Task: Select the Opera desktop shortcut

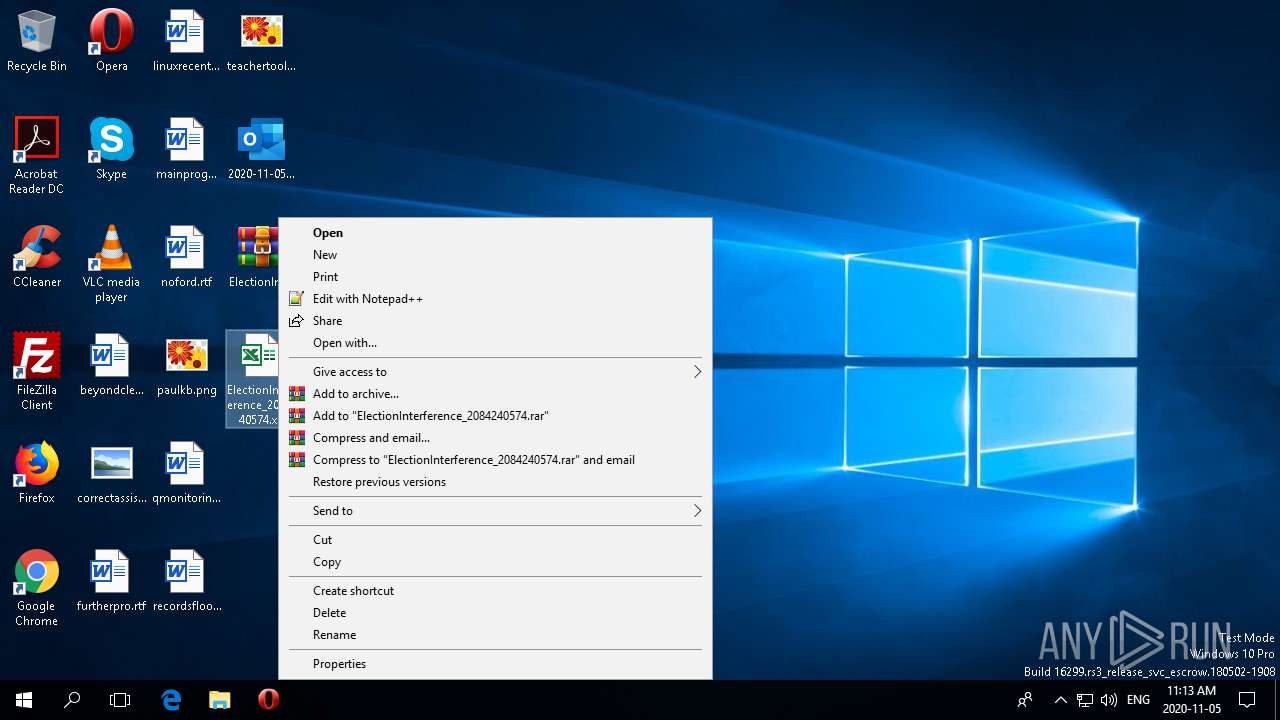Action: point(111,42)
